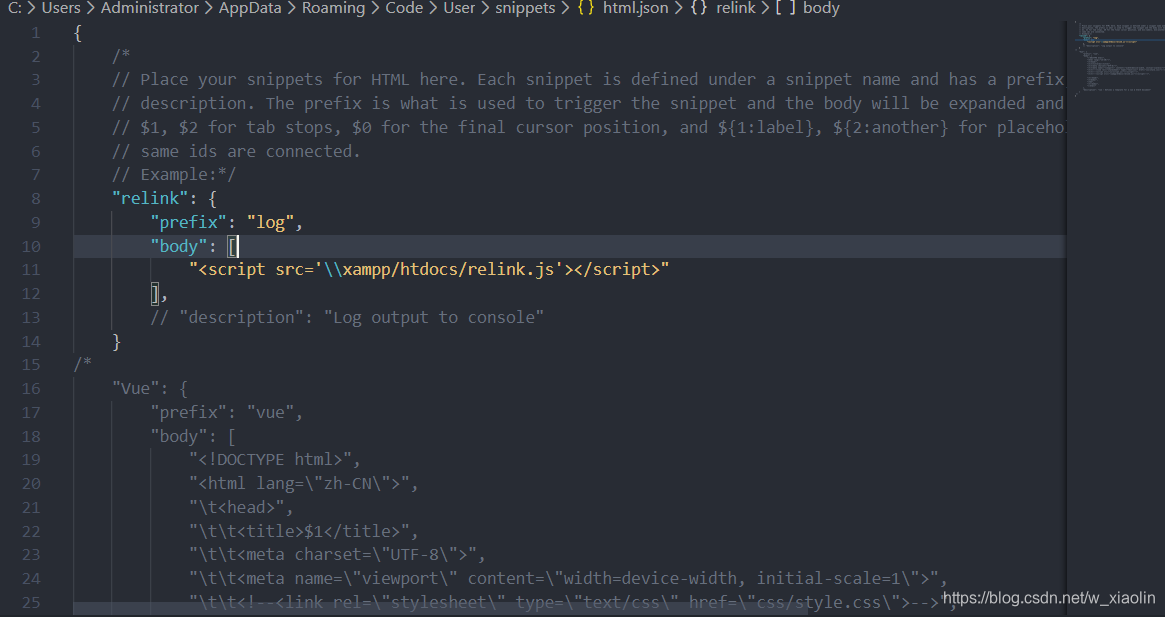Image resolution: width=1165 pixels, height=617 pixels.
Task: Open the Administrator breadcrumb folder
Action: (x=149, y=8)
